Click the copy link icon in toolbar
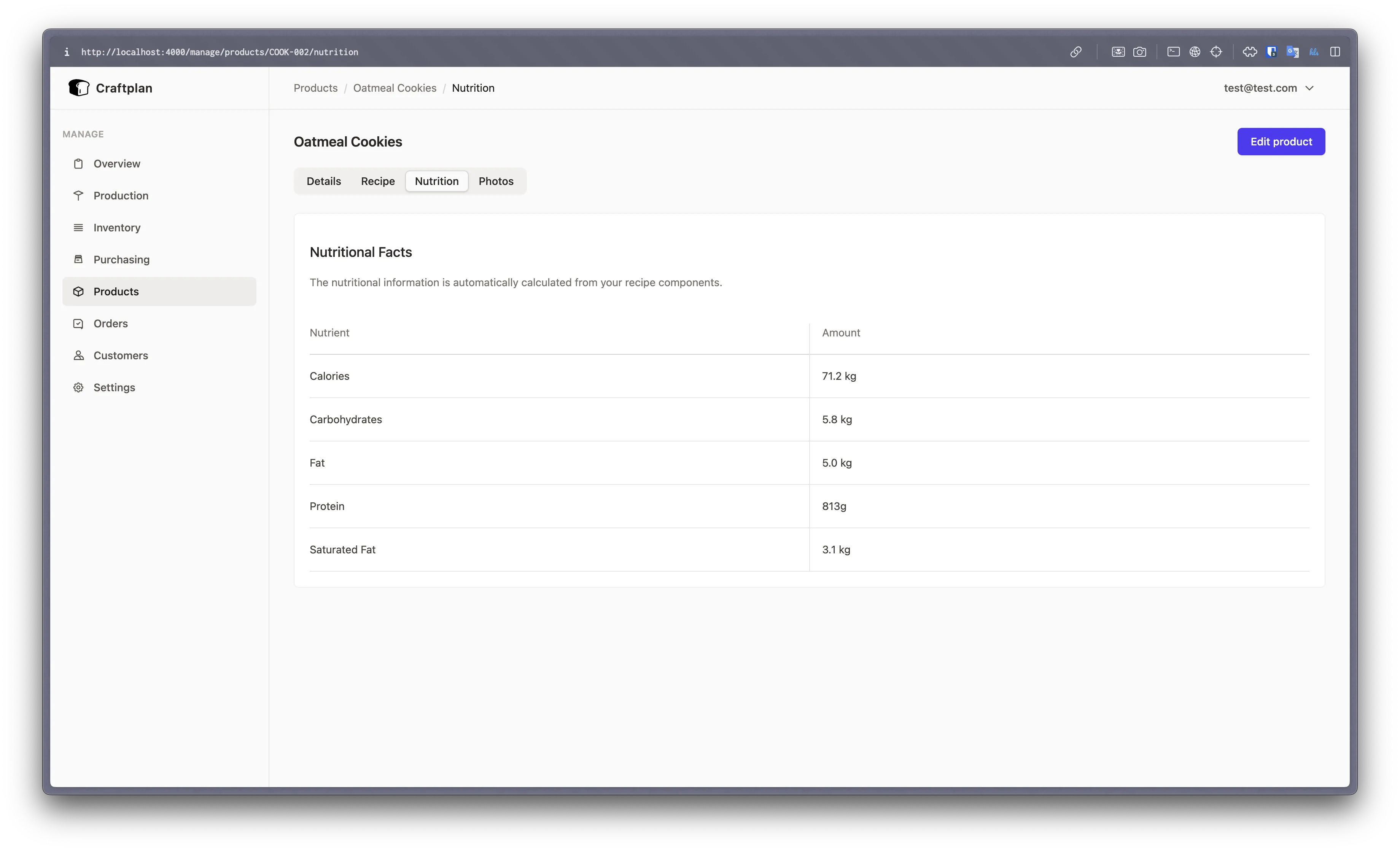The width and height of the screenshot is (1400, 851). (1075, 52)
